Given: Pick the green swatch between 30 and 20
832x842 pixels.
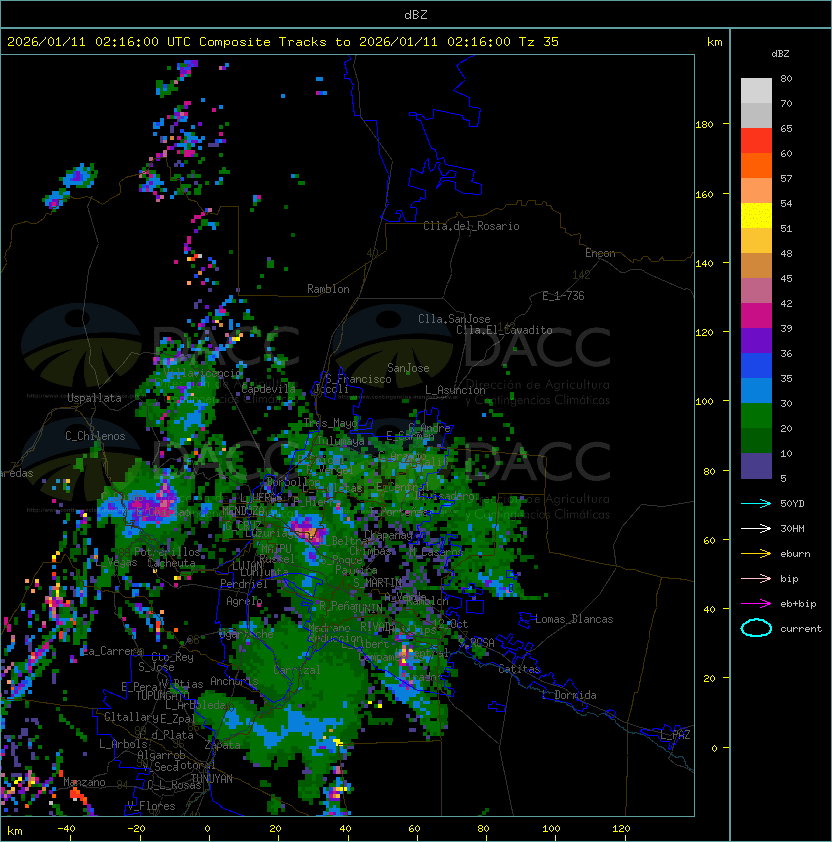Looking at the screenshot, I should 756,416.
